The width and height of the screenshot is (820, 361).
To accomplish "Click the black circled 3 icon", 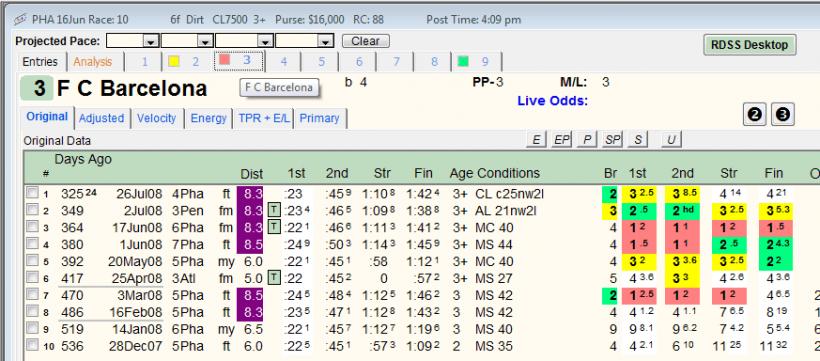I will pos(782,115).
